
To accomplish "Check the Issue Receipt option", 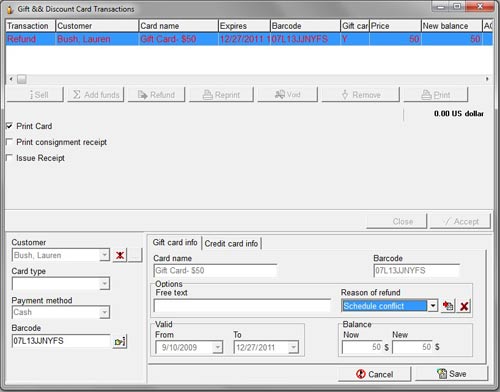I will 9,158.
